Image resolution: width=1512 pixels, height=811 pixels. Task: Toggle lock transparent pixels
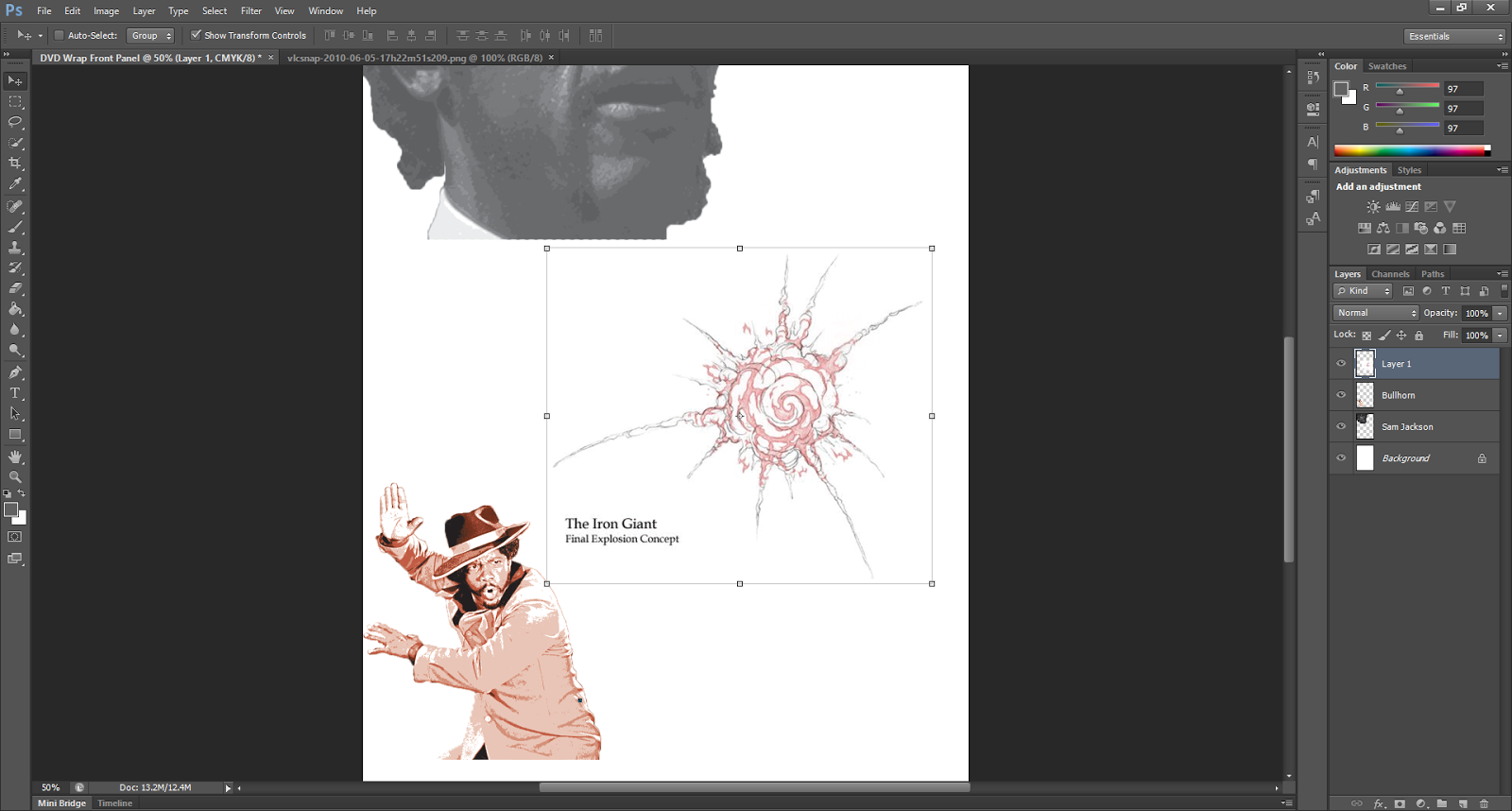(x=1366, y=336)
